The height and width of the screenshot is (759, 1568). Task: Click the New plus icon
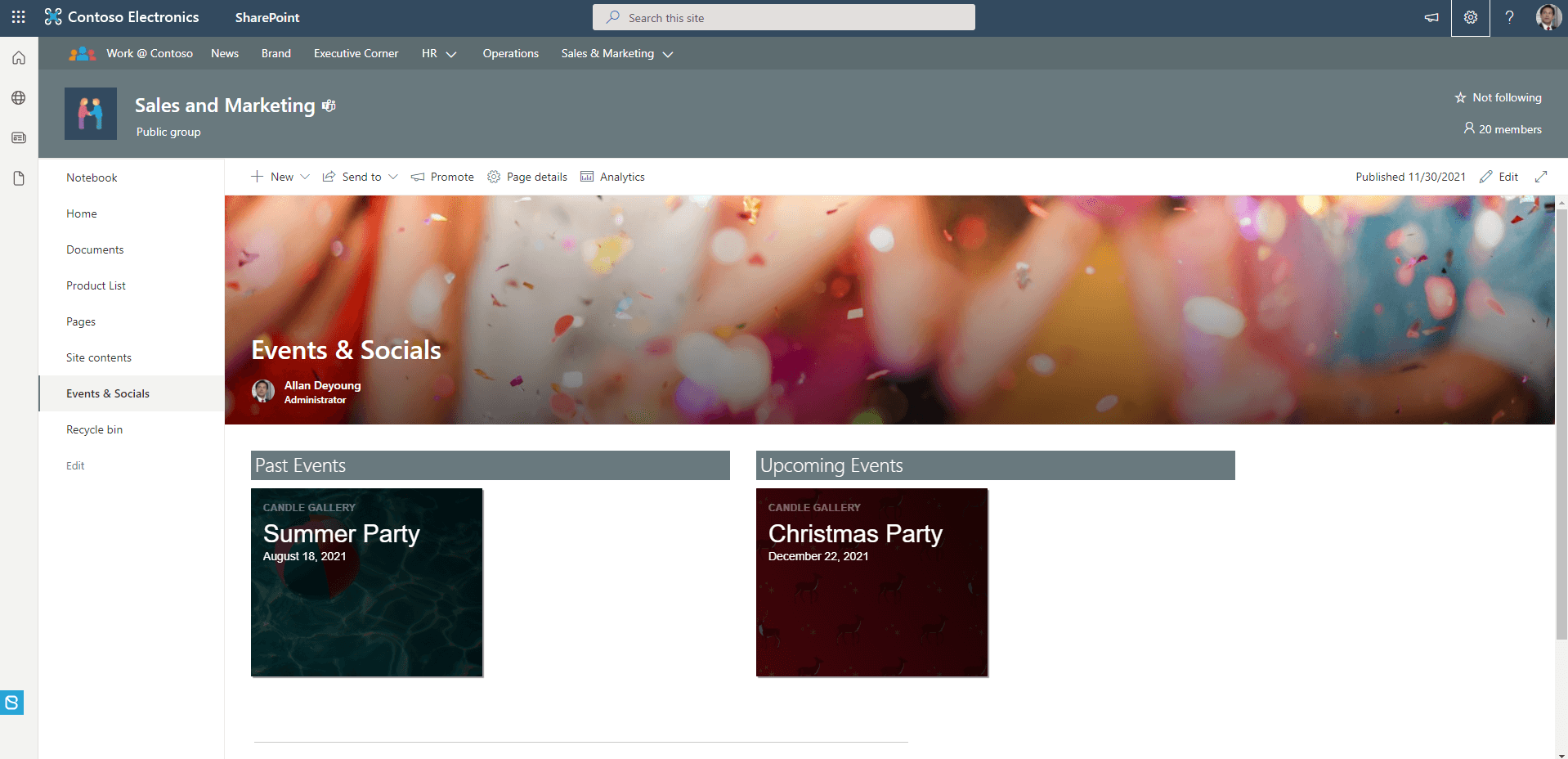tap(257, 177)
